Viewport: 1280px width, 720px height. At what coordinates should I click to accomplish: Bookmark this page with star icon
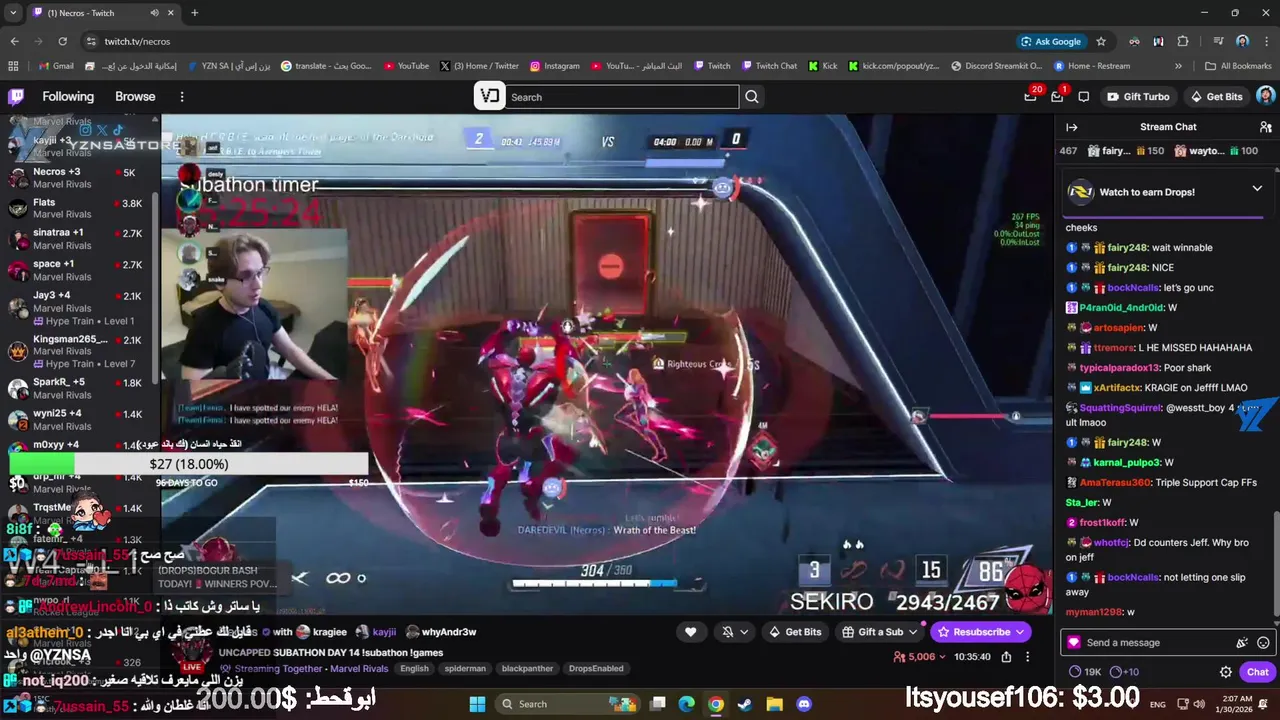pyautogui.click(x=1101, y=41)
